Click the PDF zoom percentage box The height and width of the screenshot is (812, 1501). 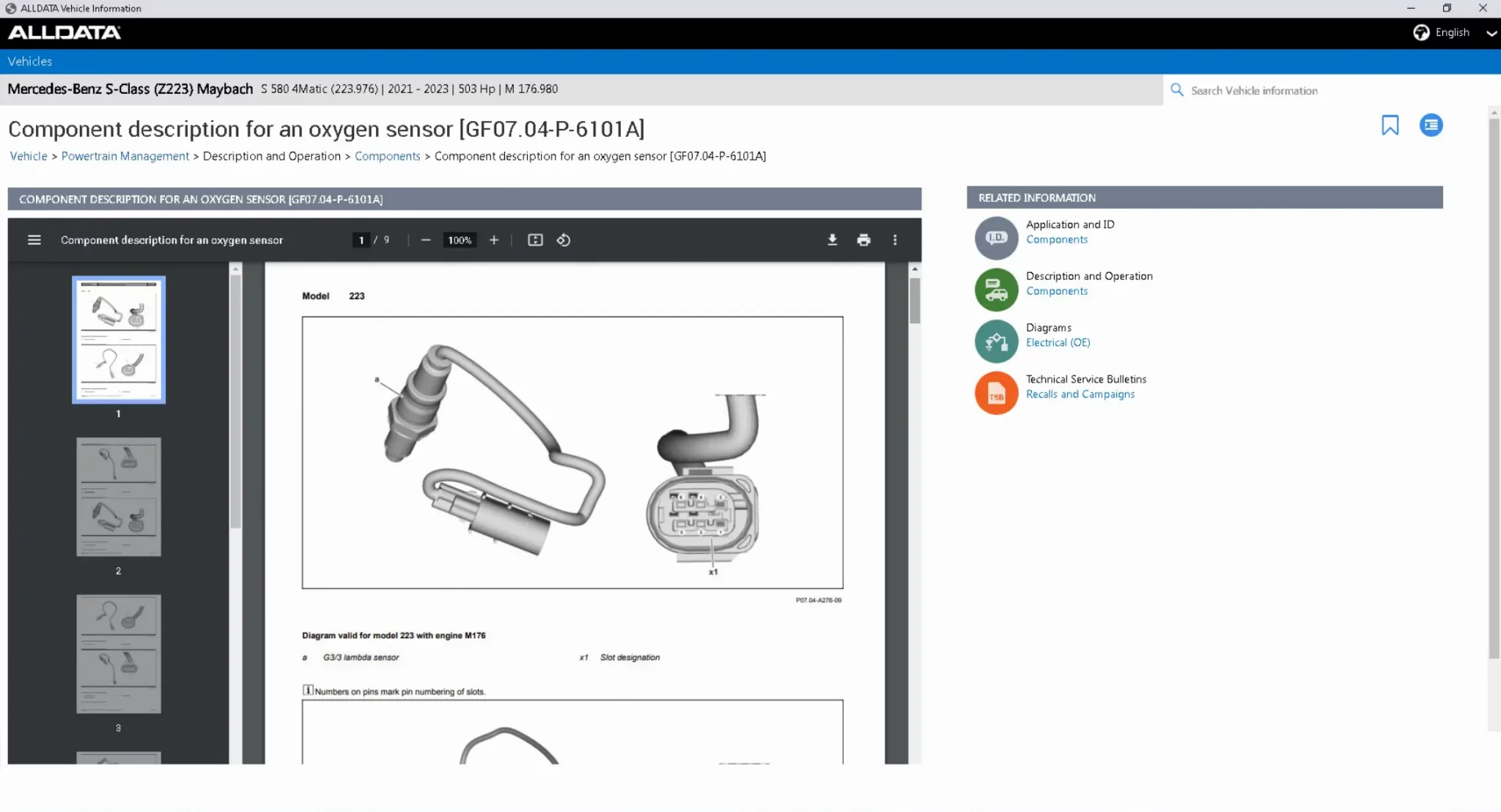[x=460, y=240]
